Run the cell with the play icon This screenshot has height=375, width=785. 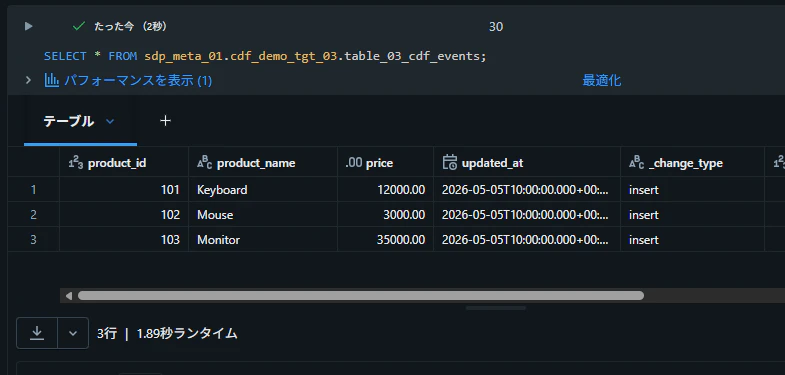tap(29, 26)
